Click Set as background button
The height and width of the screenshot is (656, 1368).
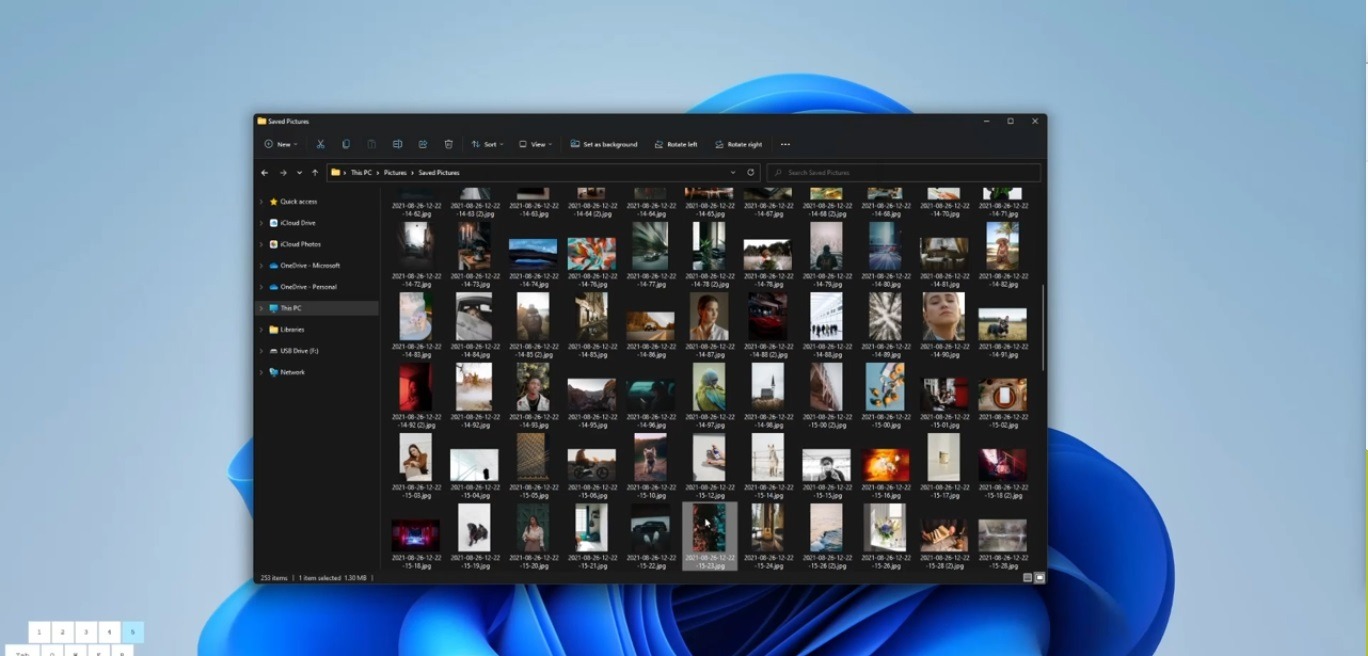604,144
